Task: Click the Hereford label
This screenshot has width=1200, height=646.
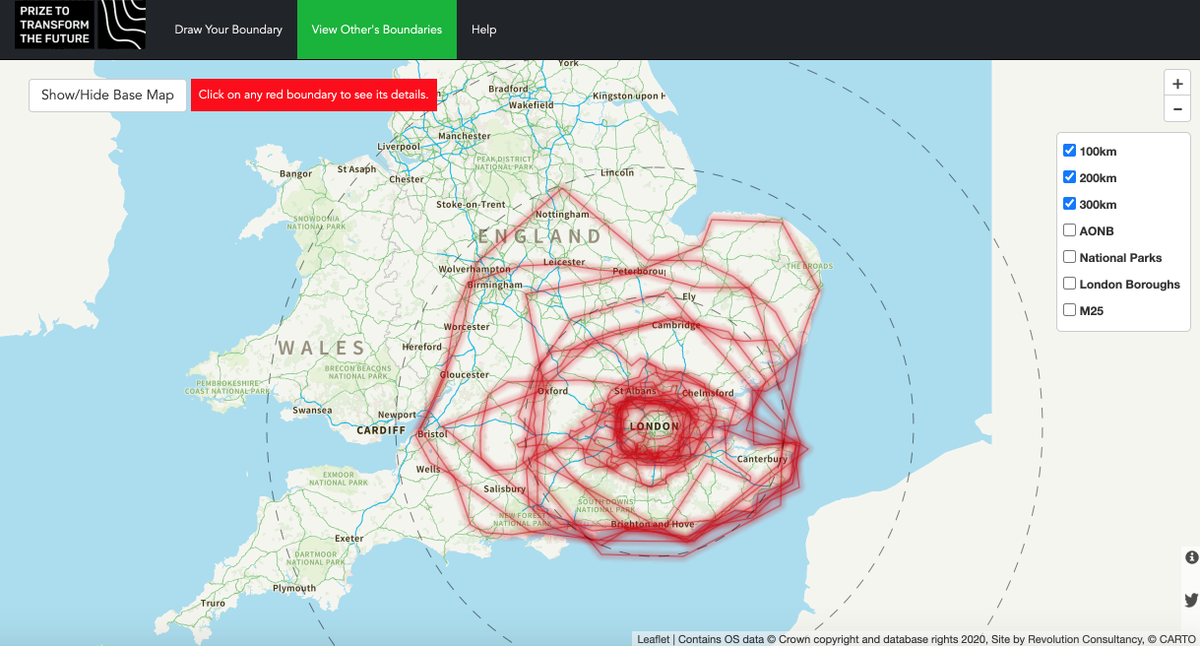Action: click(x=422, y=347)
